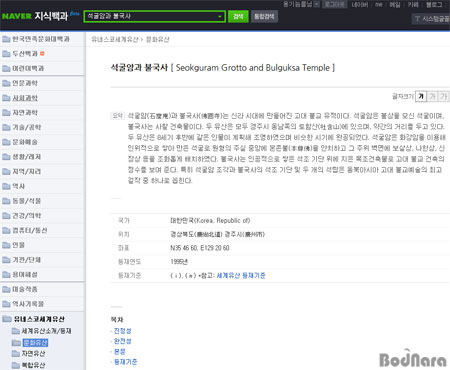Image resolution: width=450 pixels, height=370 pixels.
Task: Choose the smallest font size 가 button
Action: (x=421, y=96)
